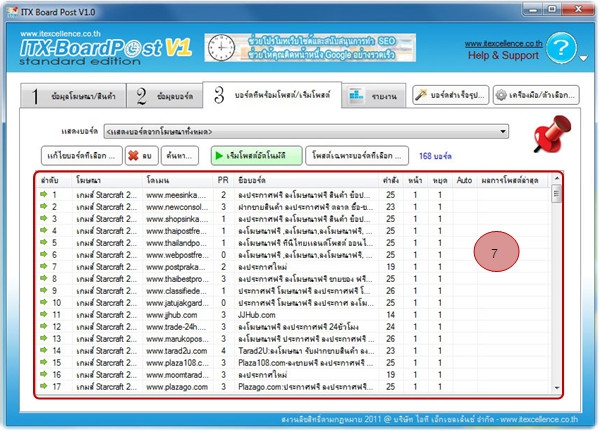The image size is (601, 431).
Task: Click โพสต์เฉพาะบอร์ดที่เลือก button
Action: pos(357,156)
